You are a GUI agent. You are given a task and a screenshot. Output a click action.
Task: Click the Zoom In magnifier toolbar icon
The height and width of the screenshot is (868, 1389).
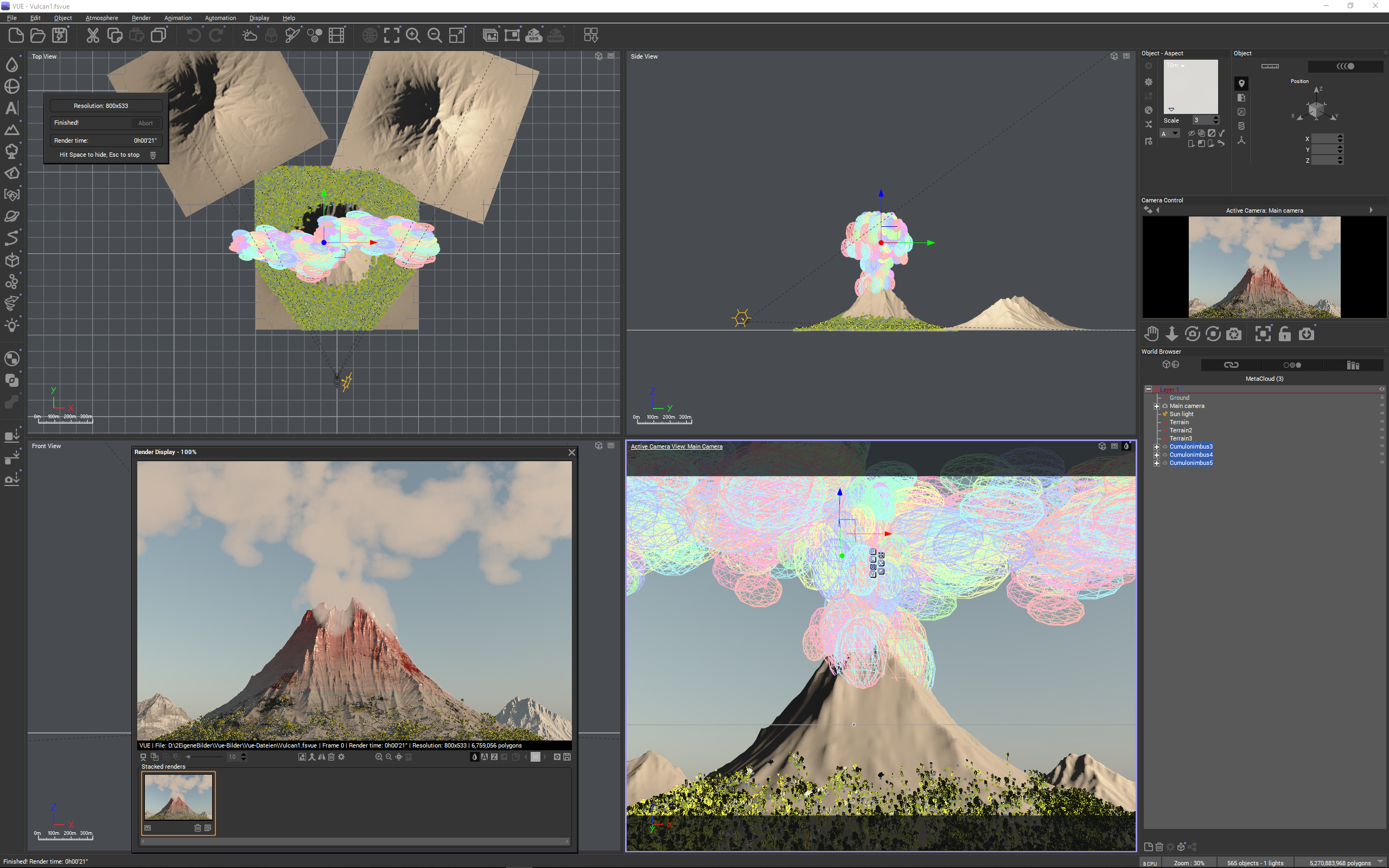[x=413, y=36]
